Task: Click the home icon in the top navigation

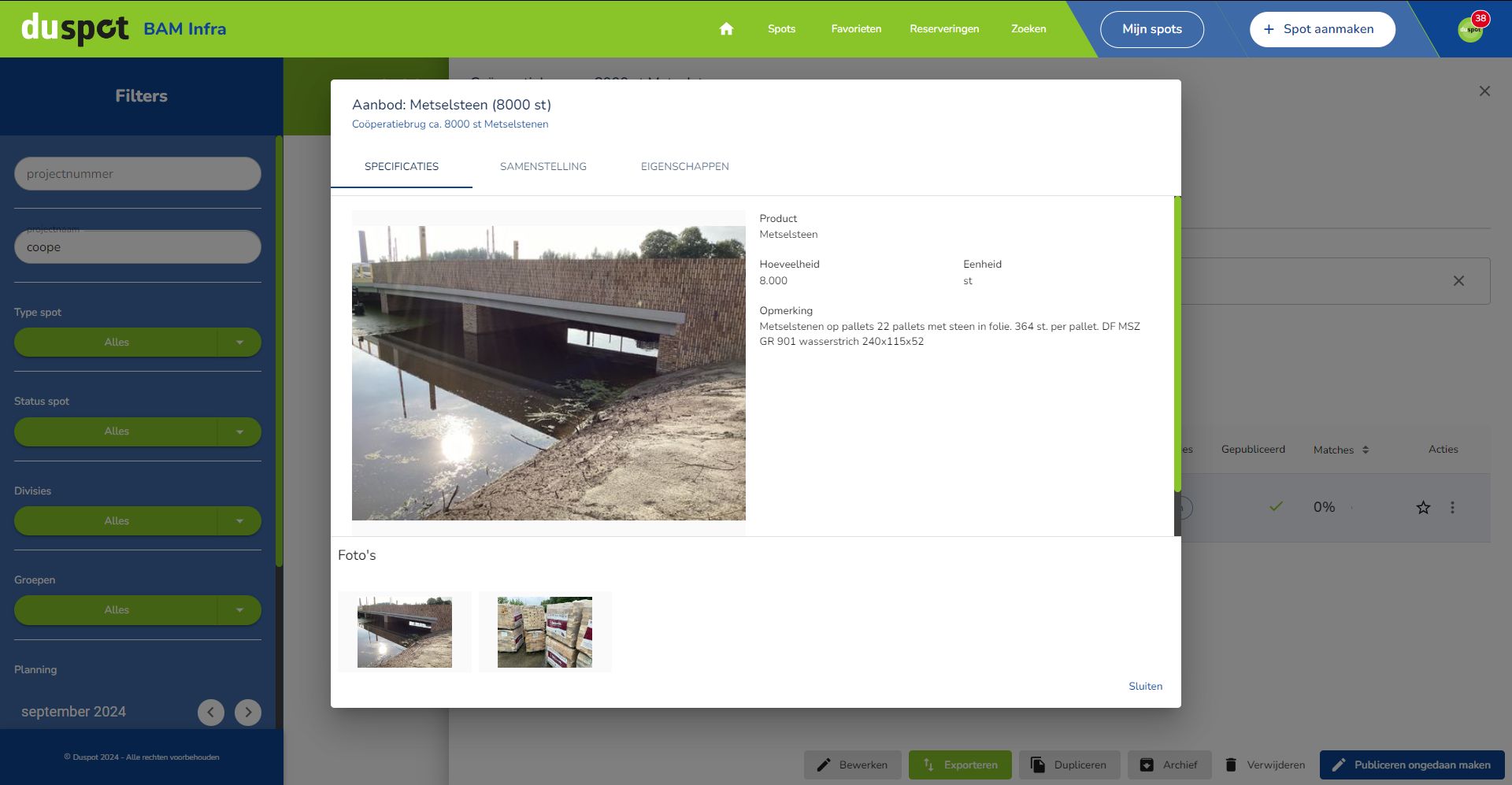Action: (726, 29)
